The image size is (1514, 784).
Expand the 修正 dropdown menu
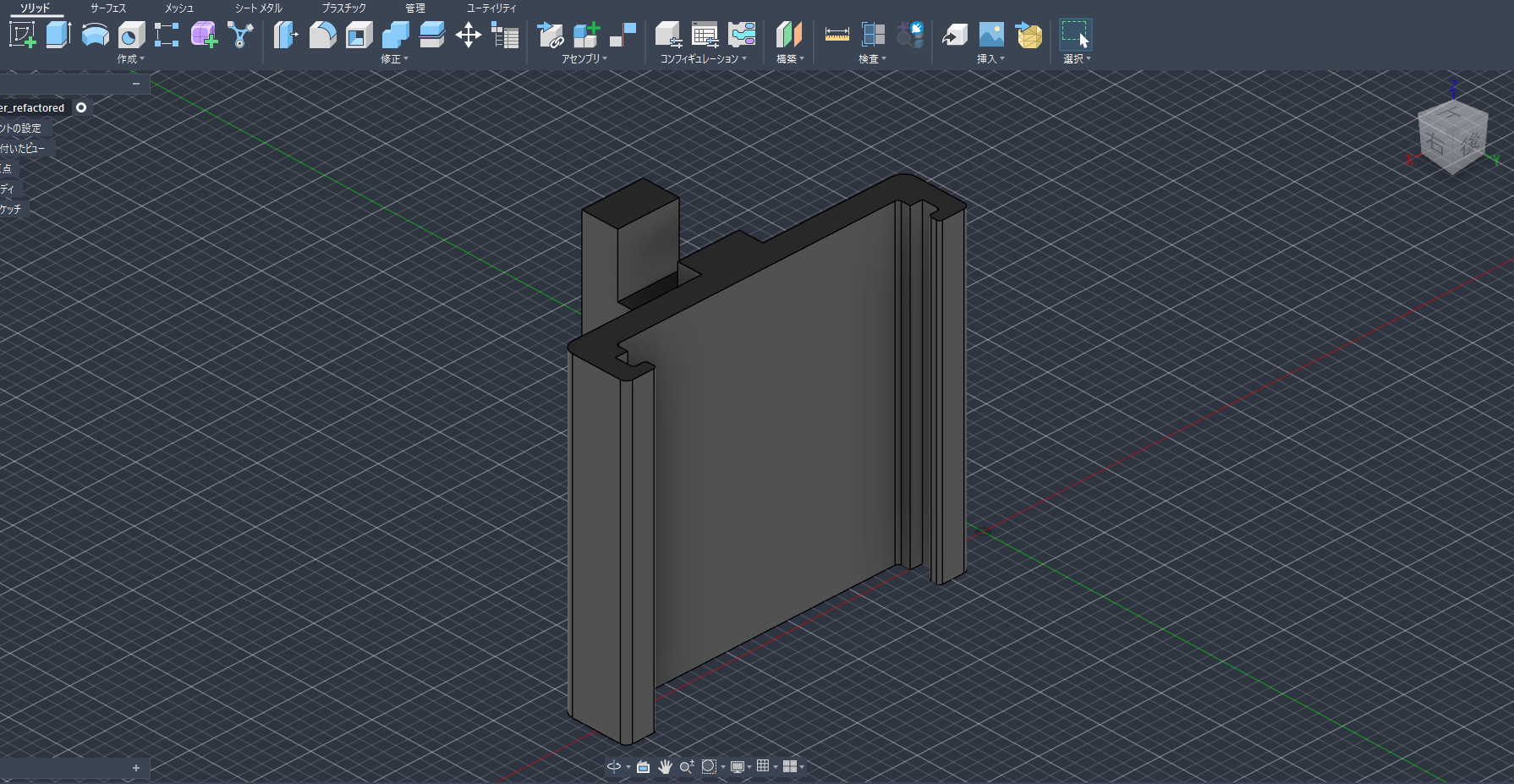395,59
